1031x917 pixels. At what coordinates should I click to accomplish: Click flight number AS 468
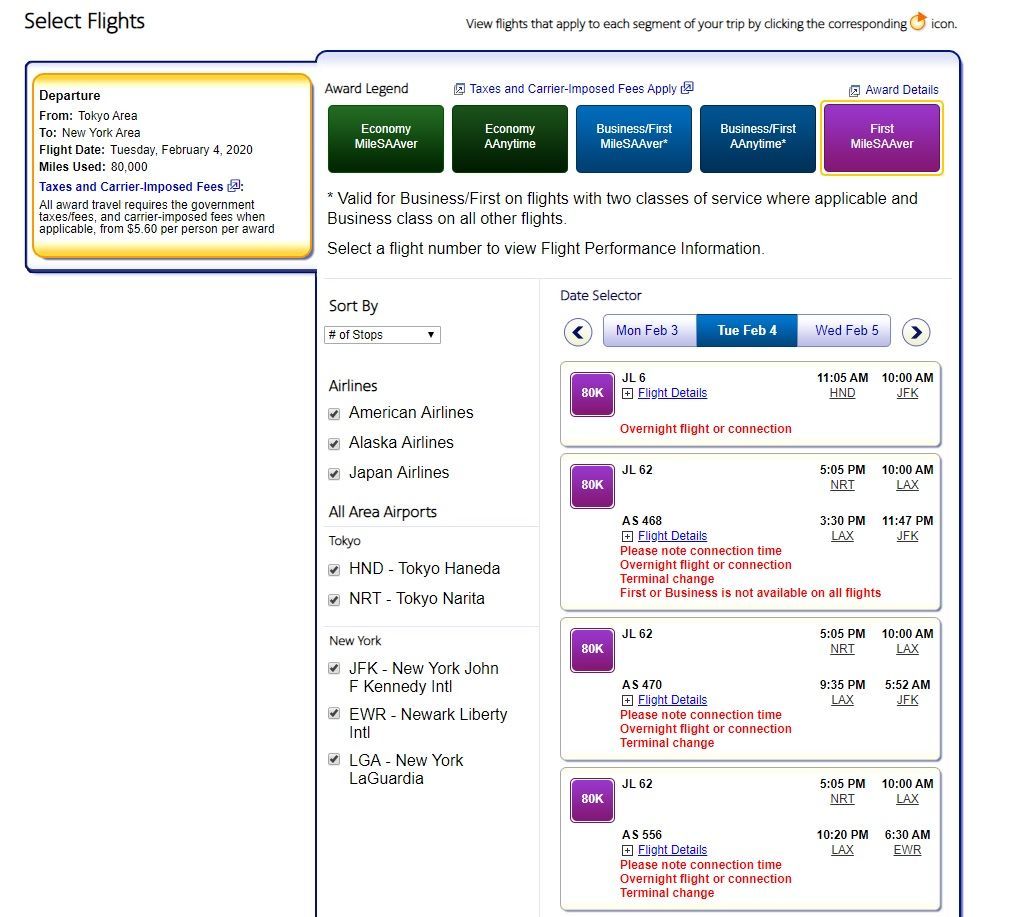click(x=642, y=521)
